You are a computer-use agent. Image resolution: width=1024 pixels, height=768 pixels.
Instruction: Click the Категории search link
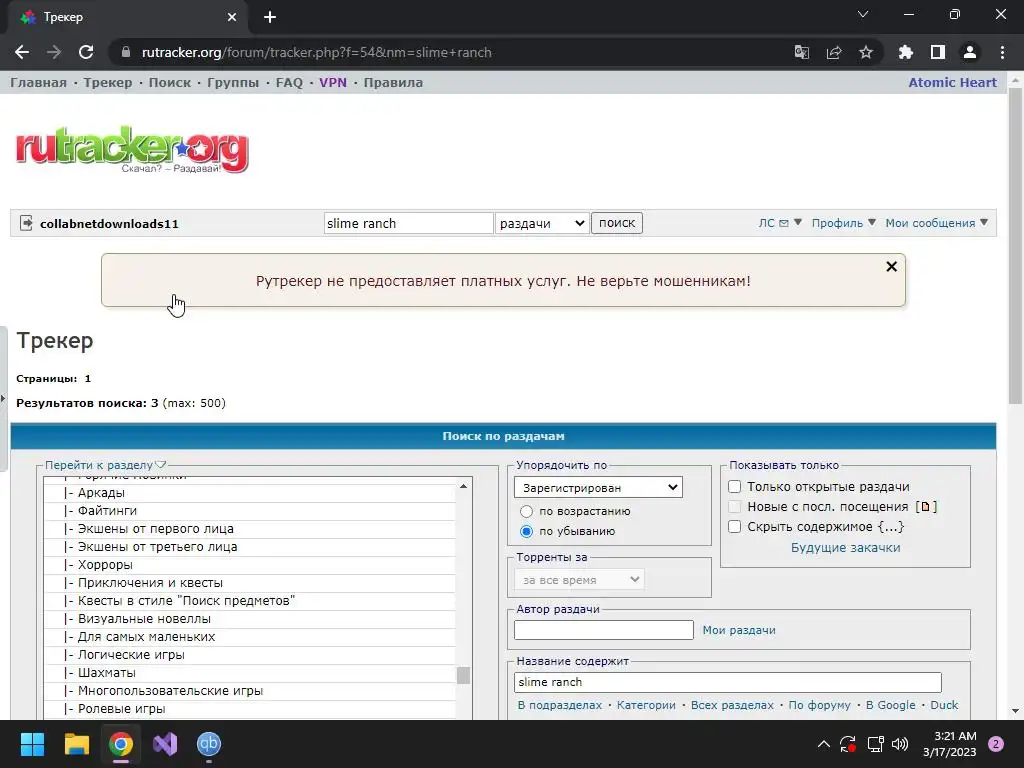647,705
